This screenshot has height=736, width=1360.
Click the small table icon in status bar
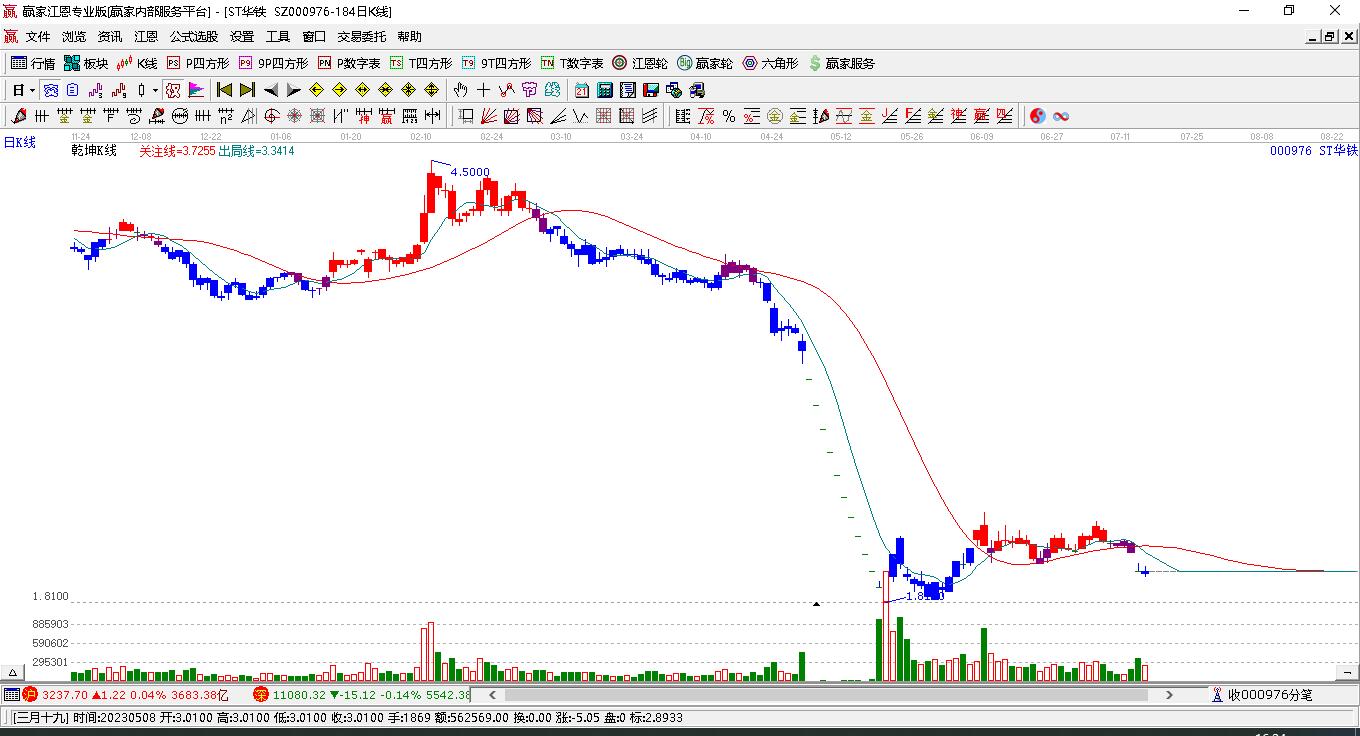(x=11, y=695)
